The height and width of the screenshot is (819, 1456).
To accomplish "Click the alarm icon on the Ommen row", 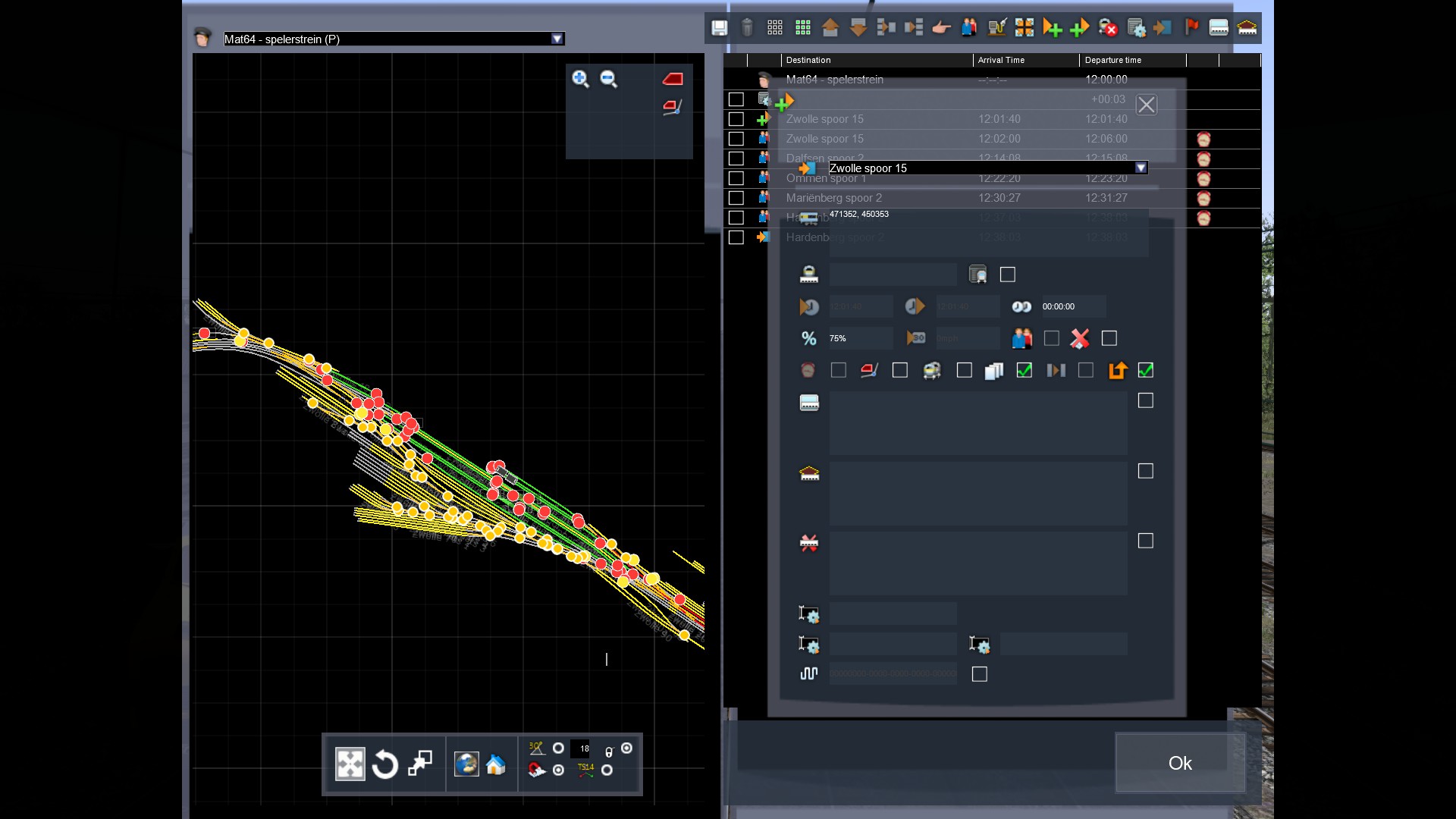I will click(x=1203, y=178).
